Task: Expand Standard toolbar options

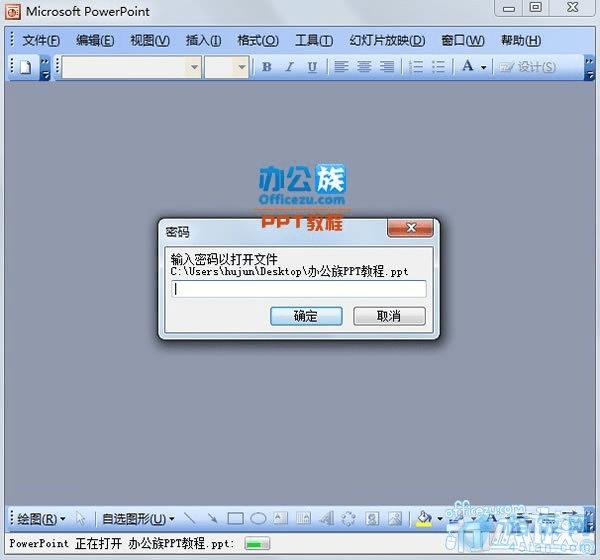Action: pos(45,68)
